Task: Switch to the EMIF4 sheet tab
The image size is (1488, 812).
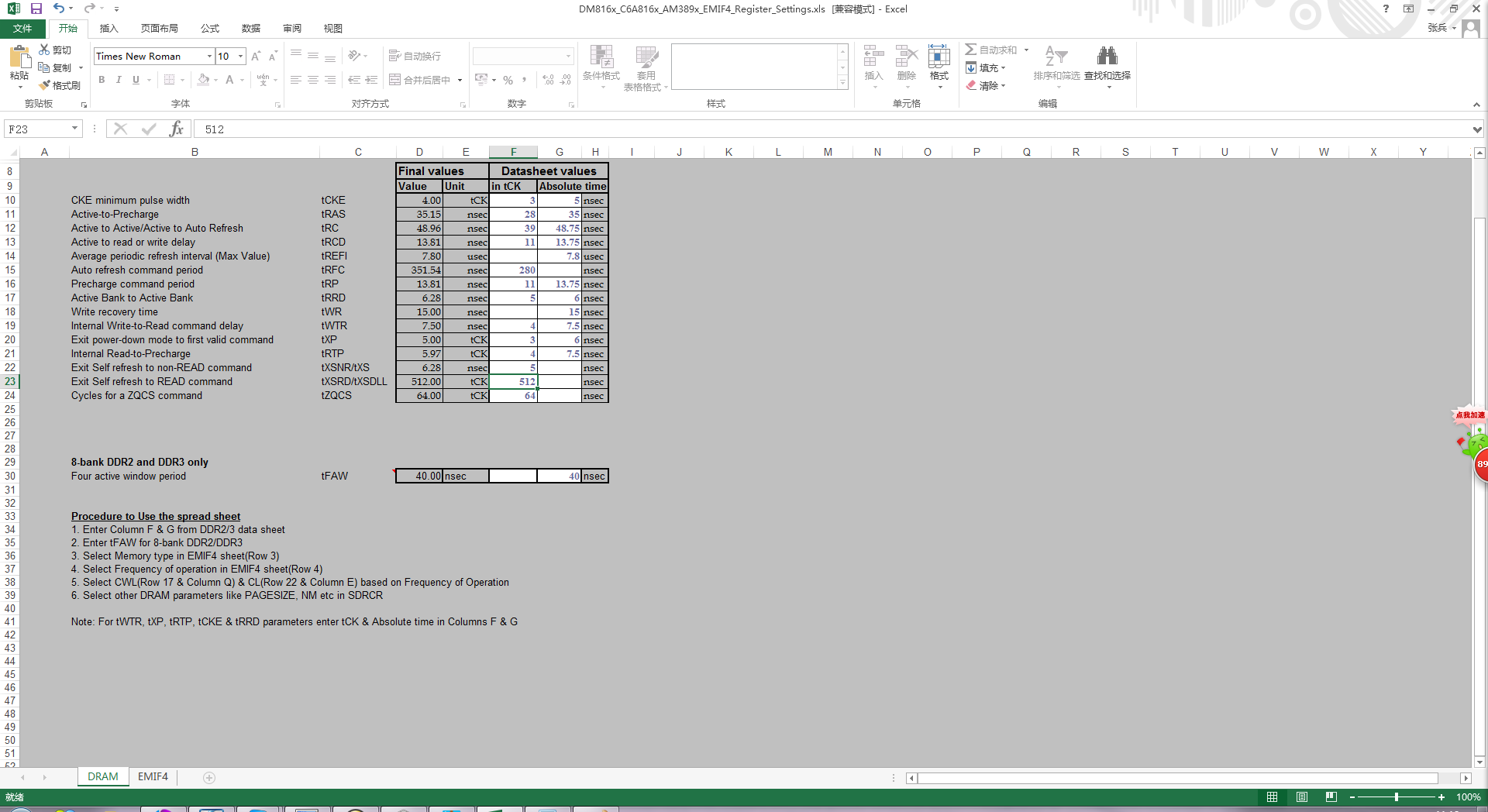Action: (x=153, y=776)
